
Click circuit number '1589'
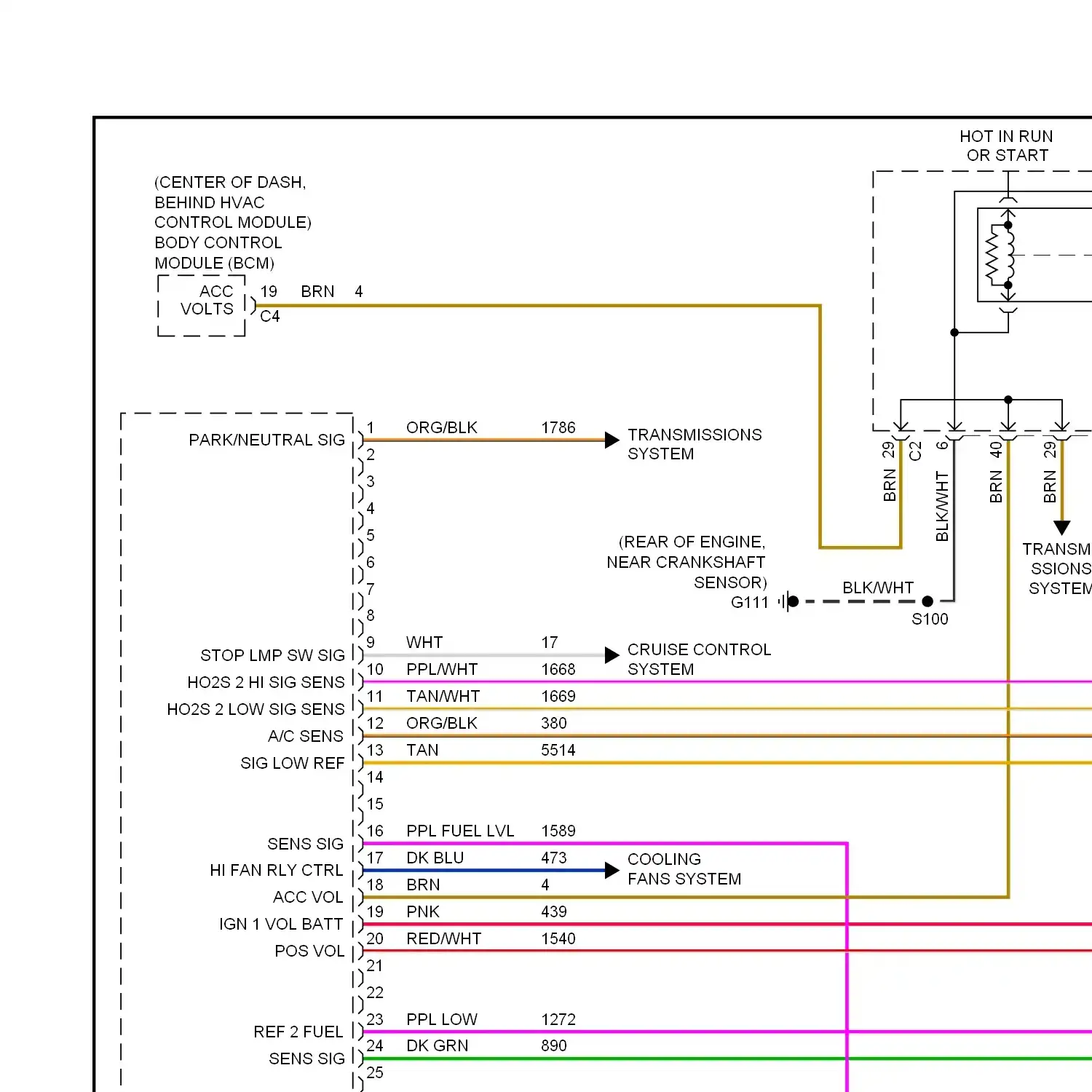tap(558, 831)
